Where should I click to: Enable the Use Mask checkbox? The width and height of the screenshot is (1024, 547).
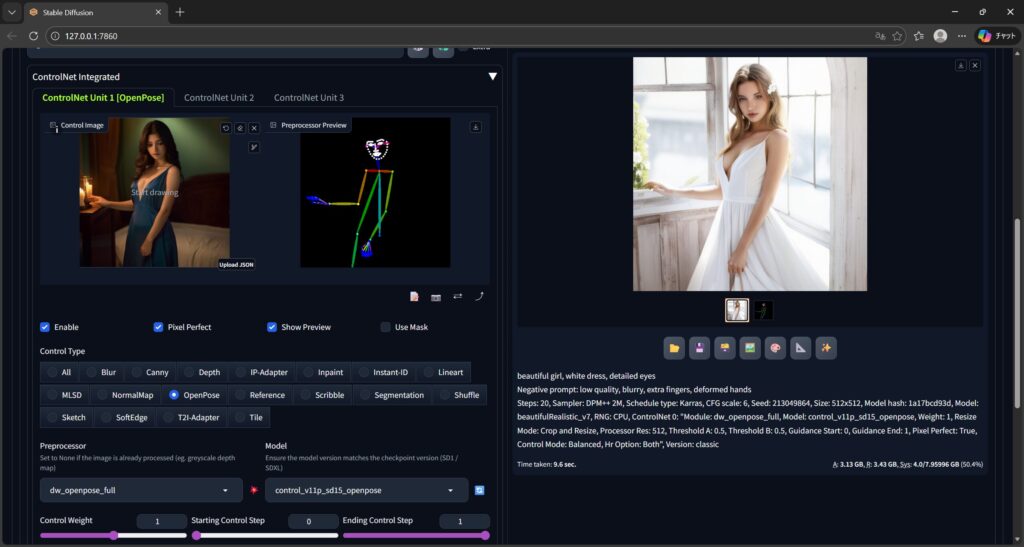click(x=386, y=327)
